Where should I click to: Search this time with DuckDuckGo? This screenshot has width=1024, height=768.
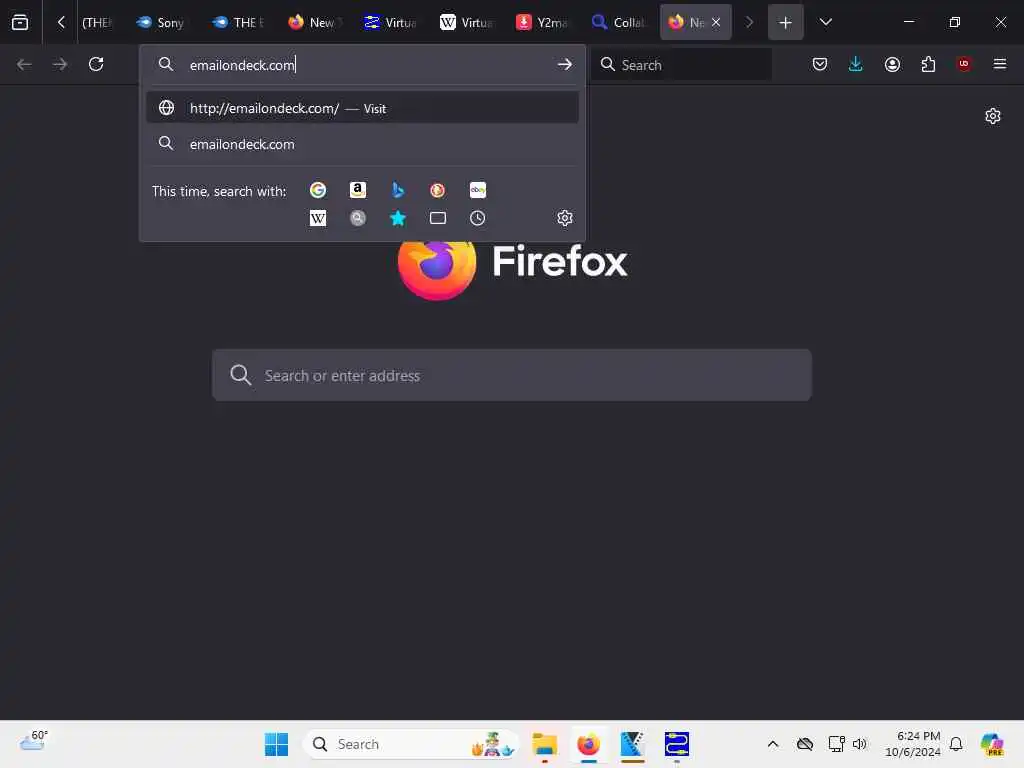coord(438,190)
